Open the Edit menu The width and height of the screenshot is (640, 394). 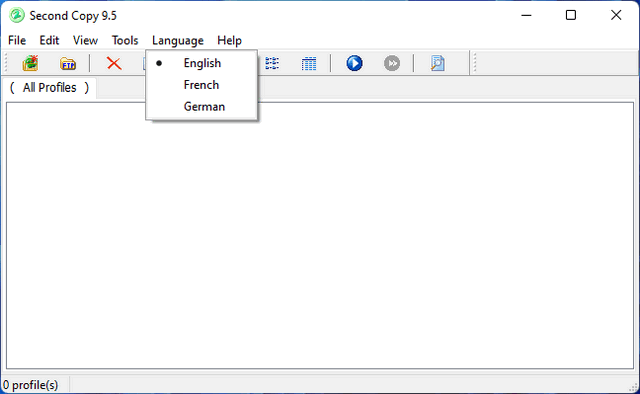[49, 40]
